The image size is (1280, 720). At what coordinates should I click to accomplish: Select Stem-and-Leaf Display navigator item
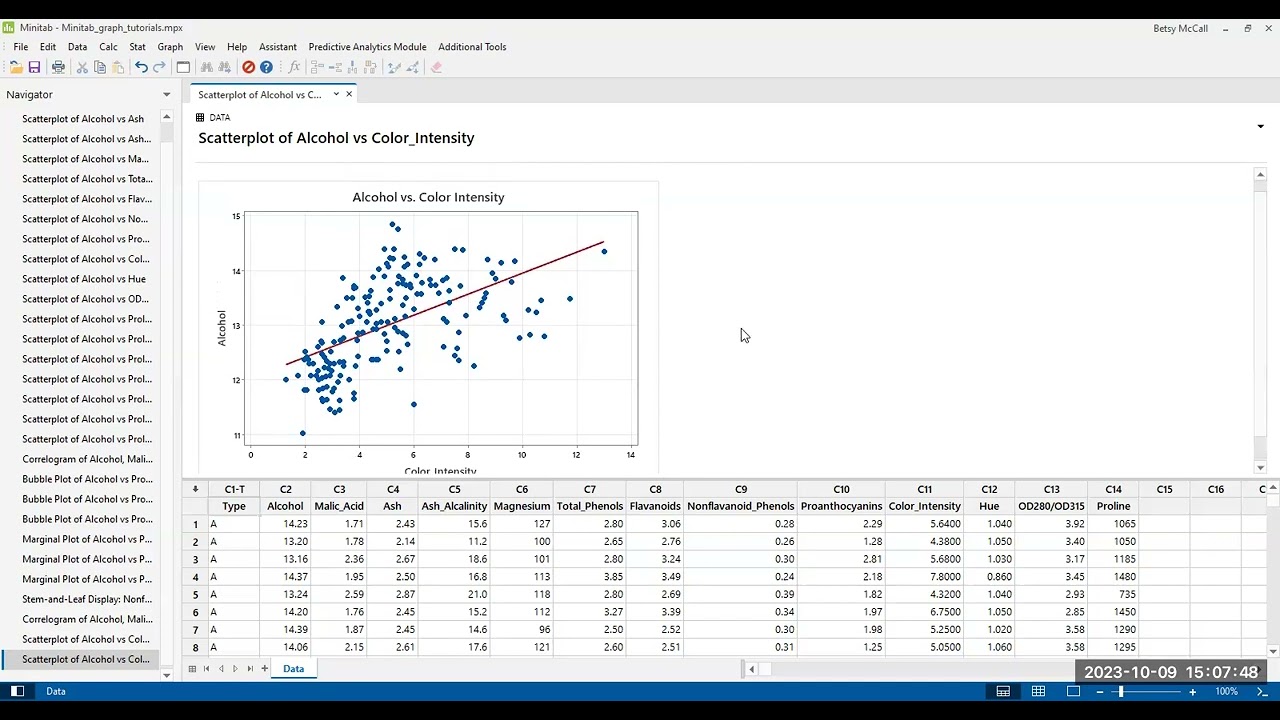pyautogui.click(x=87, y=599)
